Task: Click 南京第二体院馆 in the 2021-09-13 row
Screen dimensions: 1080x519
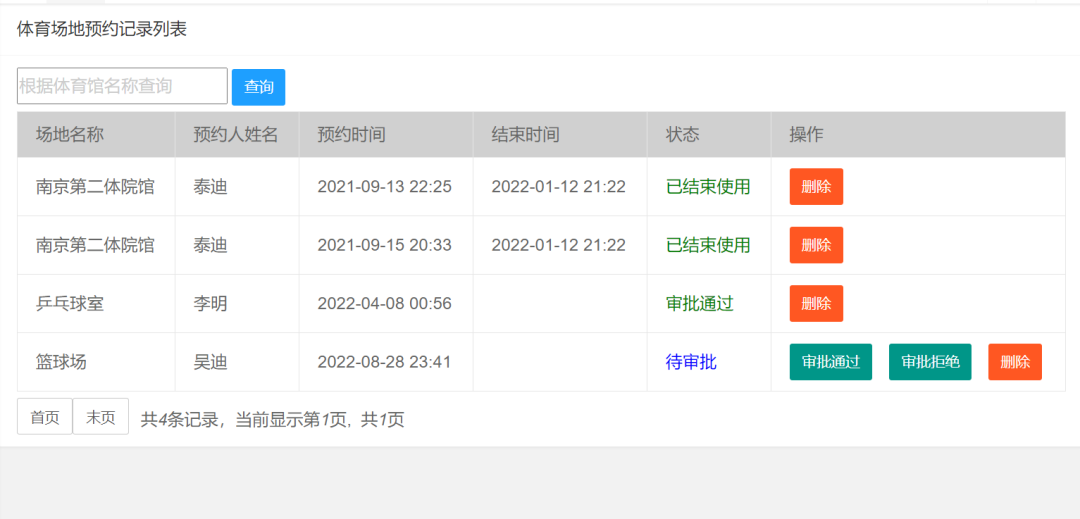Action: coord(95,187)
